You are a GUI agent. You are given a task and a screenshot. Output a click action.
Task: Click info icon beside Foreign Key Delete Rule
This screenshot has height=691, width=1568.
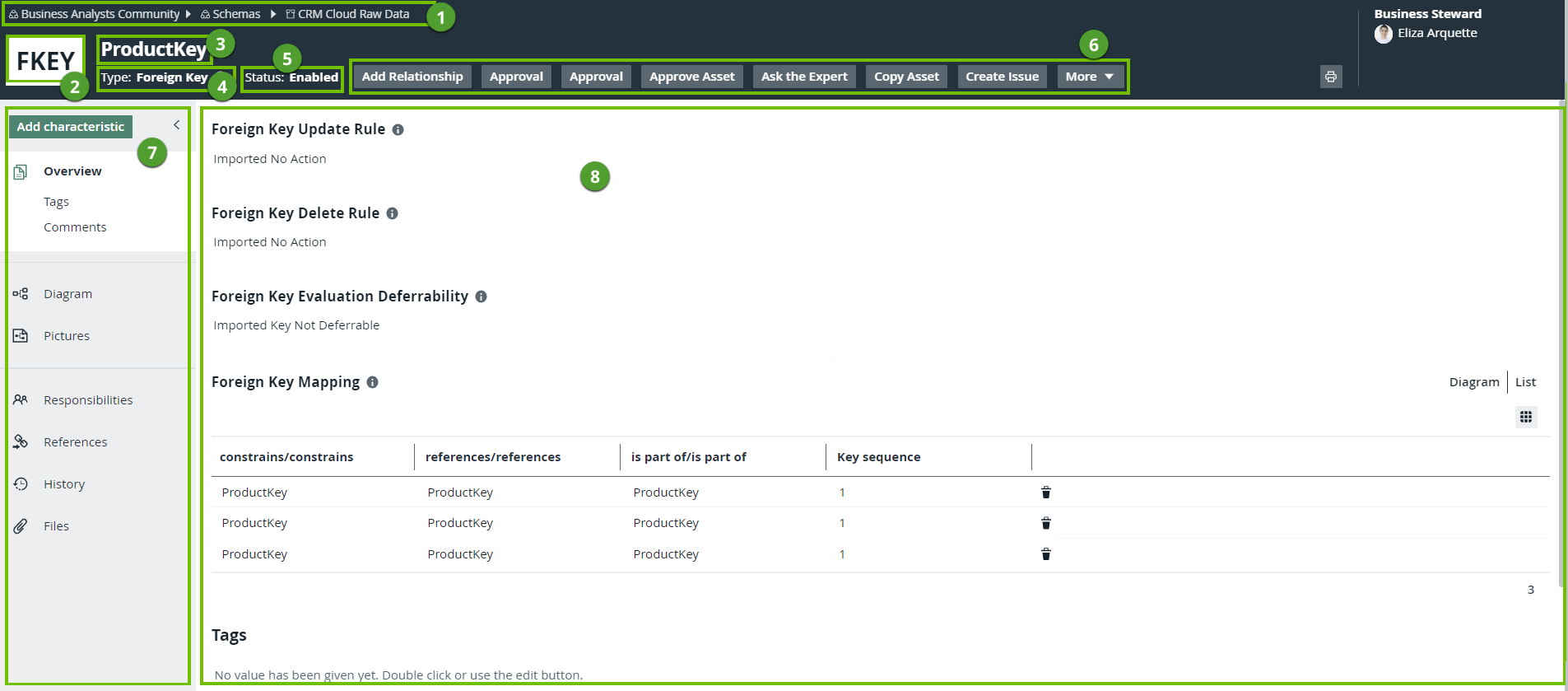pyautogui.click(x=392, y=213)
